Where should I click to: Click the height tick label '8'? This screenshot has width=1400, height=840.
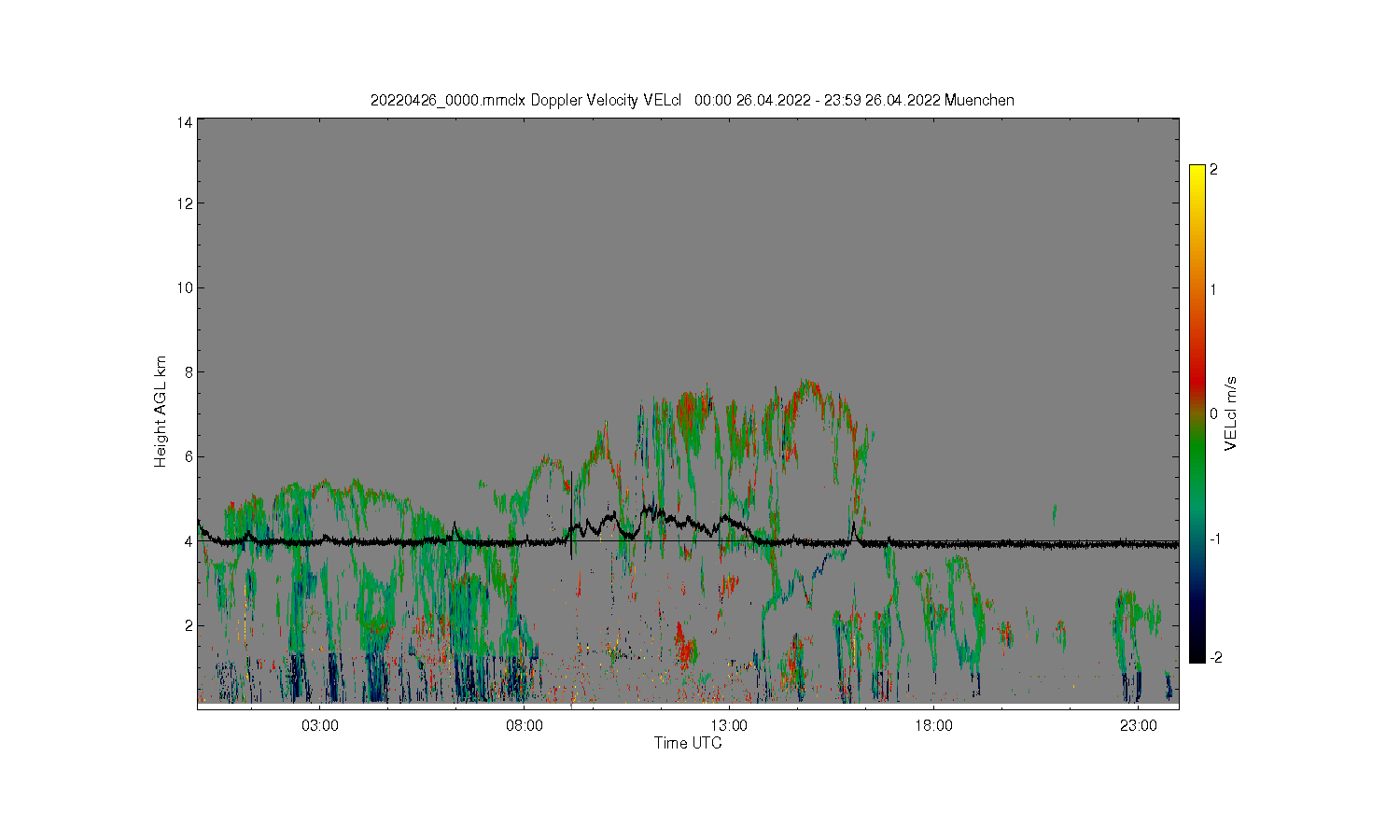pos(189,372)
